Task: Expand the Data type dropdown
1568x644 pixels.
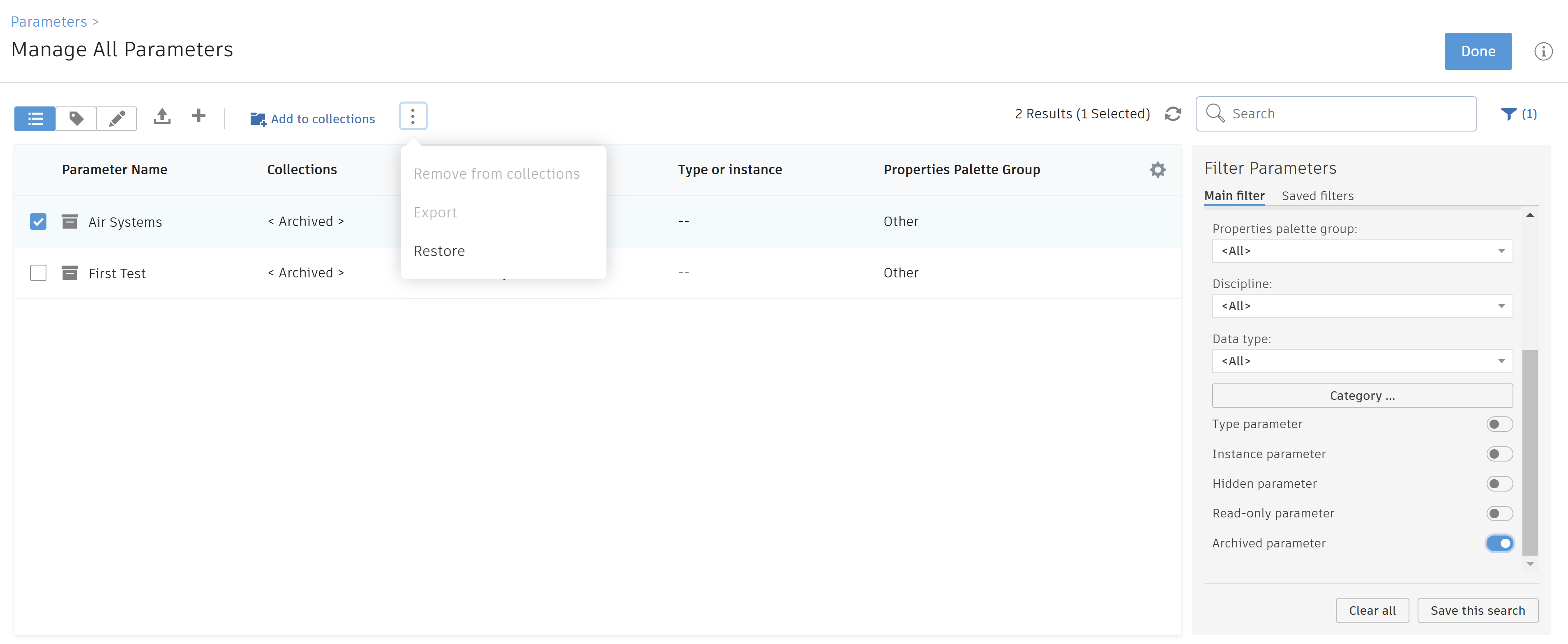Action: (1362, 361)
